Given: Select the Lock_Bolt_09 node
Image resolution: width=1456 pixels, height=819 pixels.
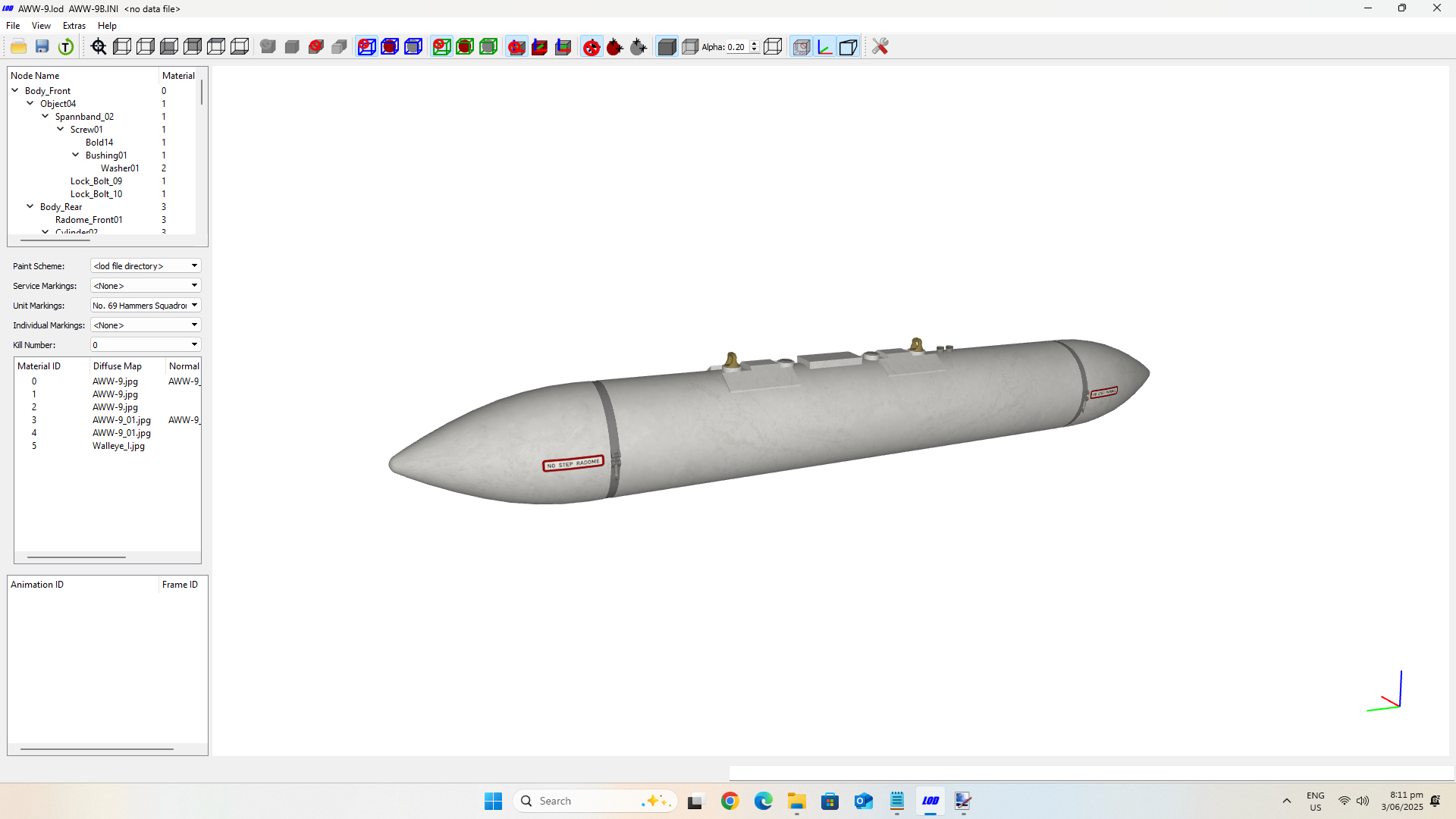Looking at the screenshot, I should [x=96, y=181].
